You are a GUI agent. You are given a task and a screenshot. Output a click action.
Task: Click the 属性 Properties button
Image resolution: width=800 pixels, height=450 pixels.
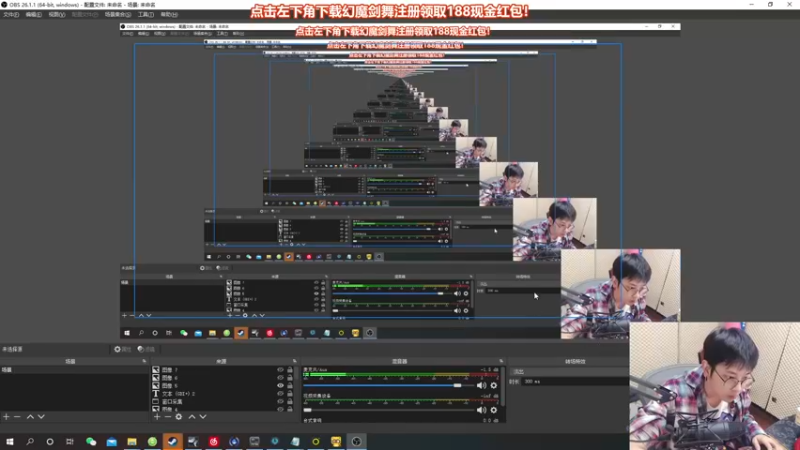123,349
